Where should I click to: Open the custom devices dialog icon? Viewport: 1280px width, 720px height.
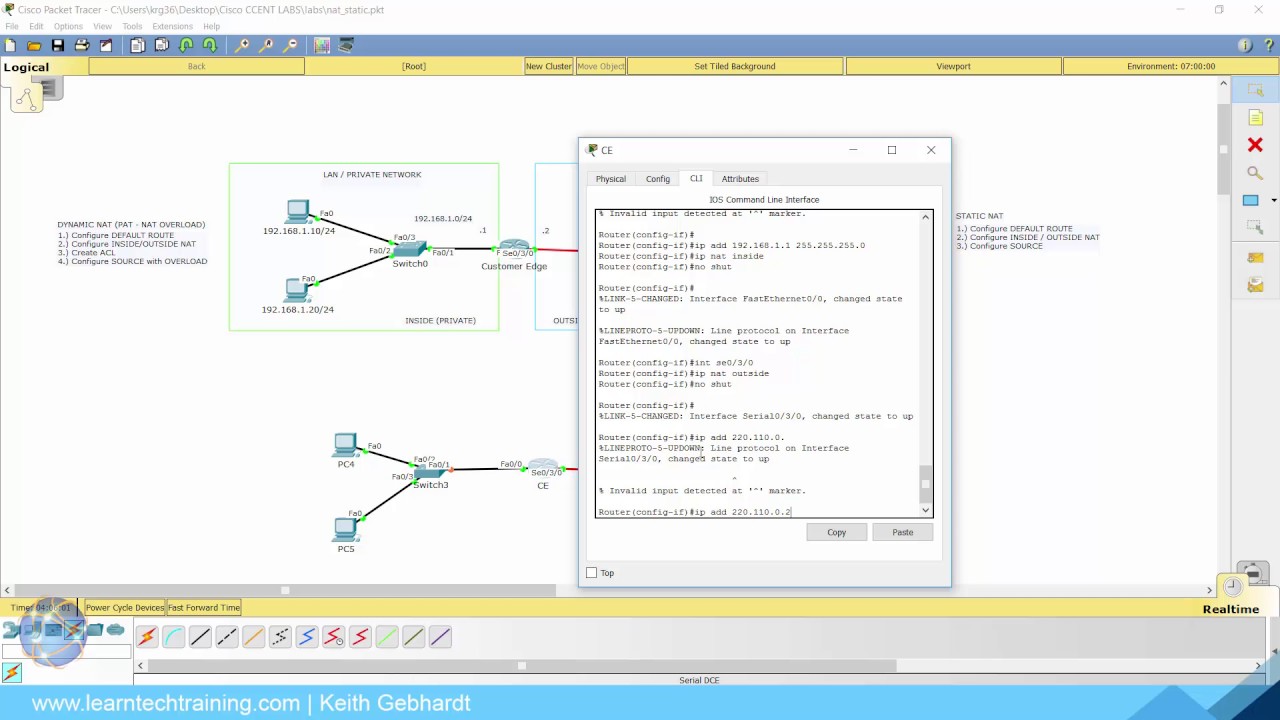pos(346,45)
